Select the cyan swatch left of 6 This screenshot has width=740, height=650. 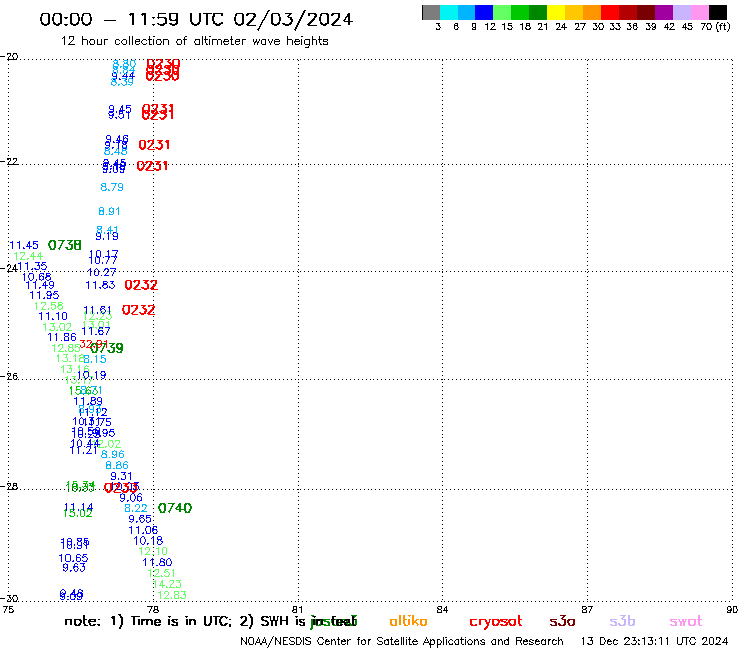point(449,13)
